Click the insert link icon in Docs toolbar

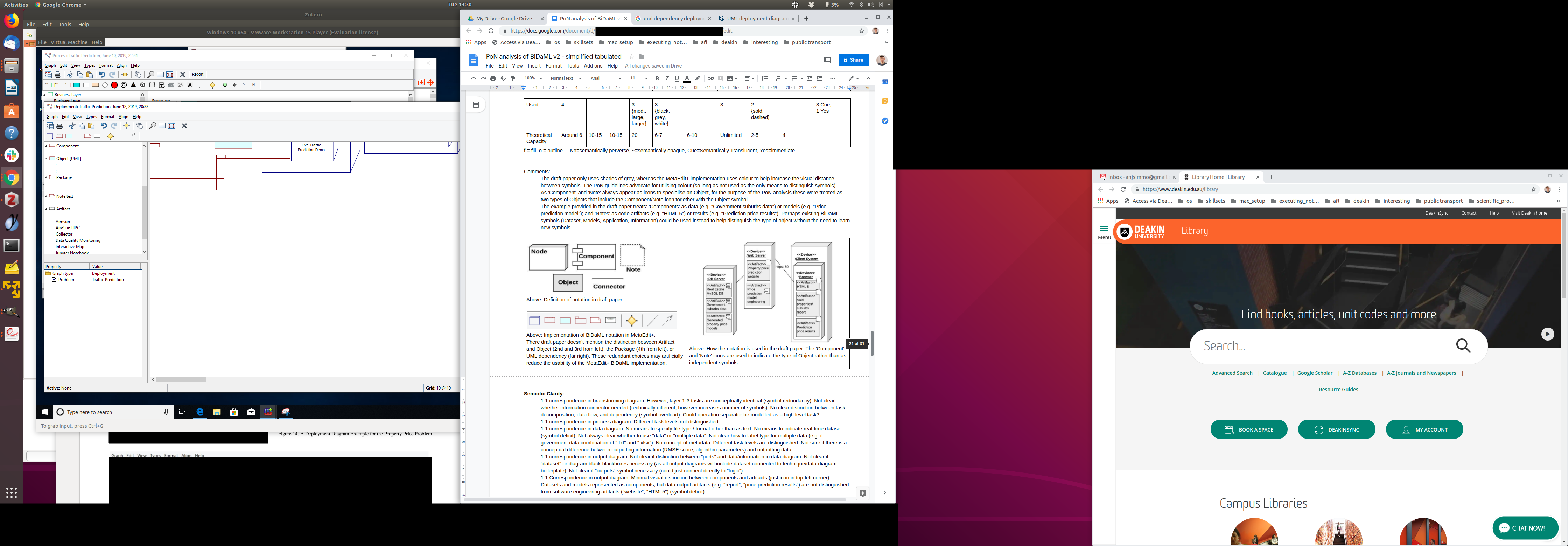(710, 78)
